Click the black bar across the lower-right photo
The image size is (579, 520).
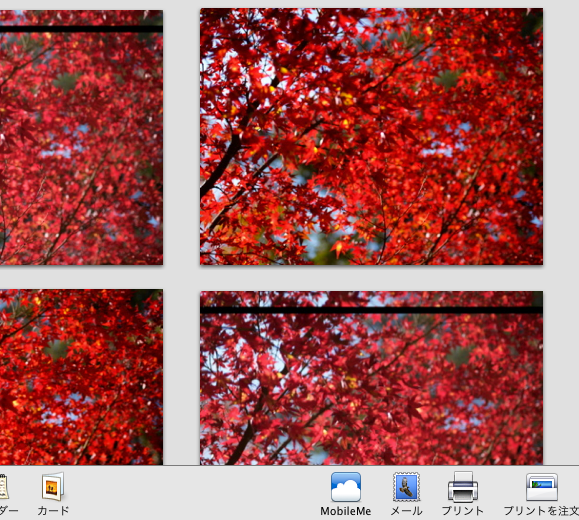(x=371, y=310)
